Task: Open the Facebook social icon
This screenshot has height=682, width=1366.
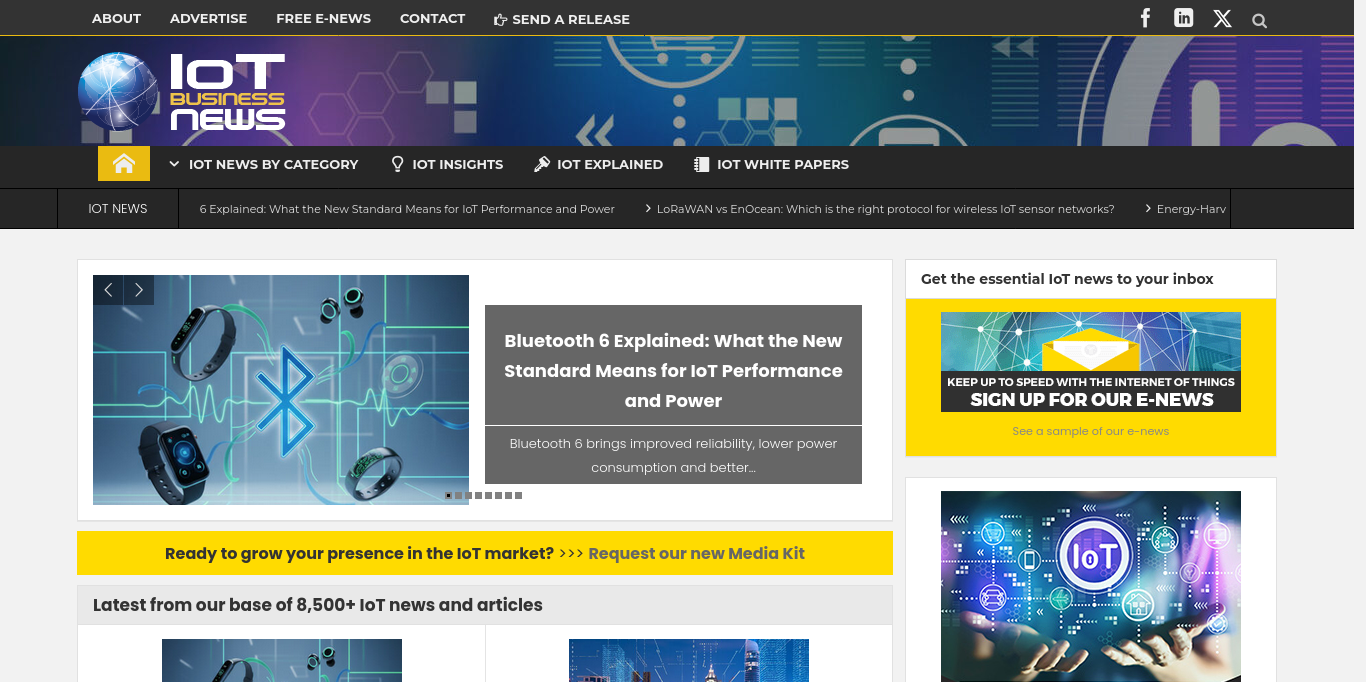Action: click(x=1146, y=18)
